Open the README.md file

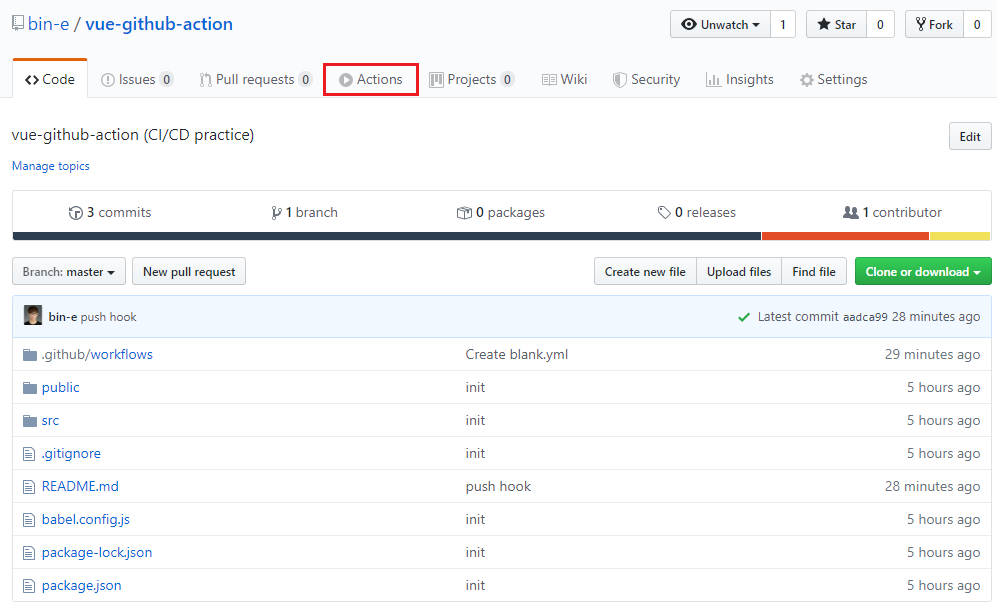[80, 487]
